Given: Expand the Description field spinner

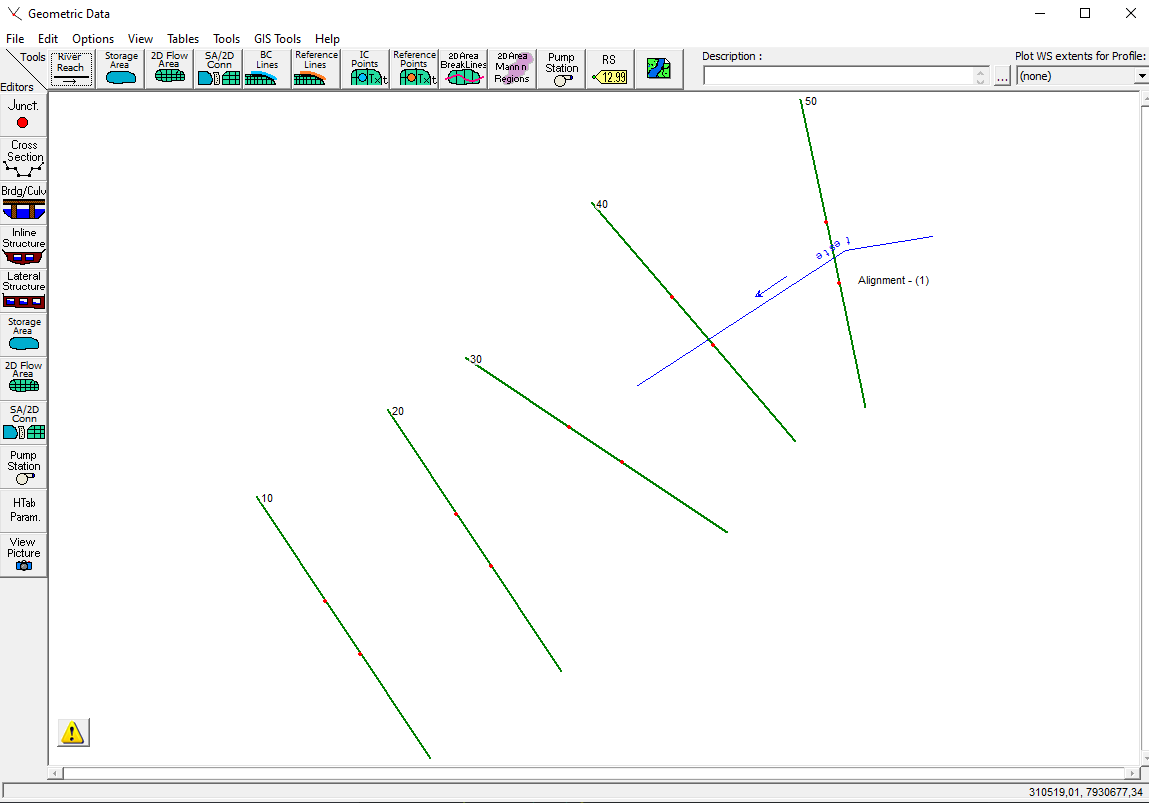Looking at the screenshot, I should pyautogui.click(x=982, y=75).
